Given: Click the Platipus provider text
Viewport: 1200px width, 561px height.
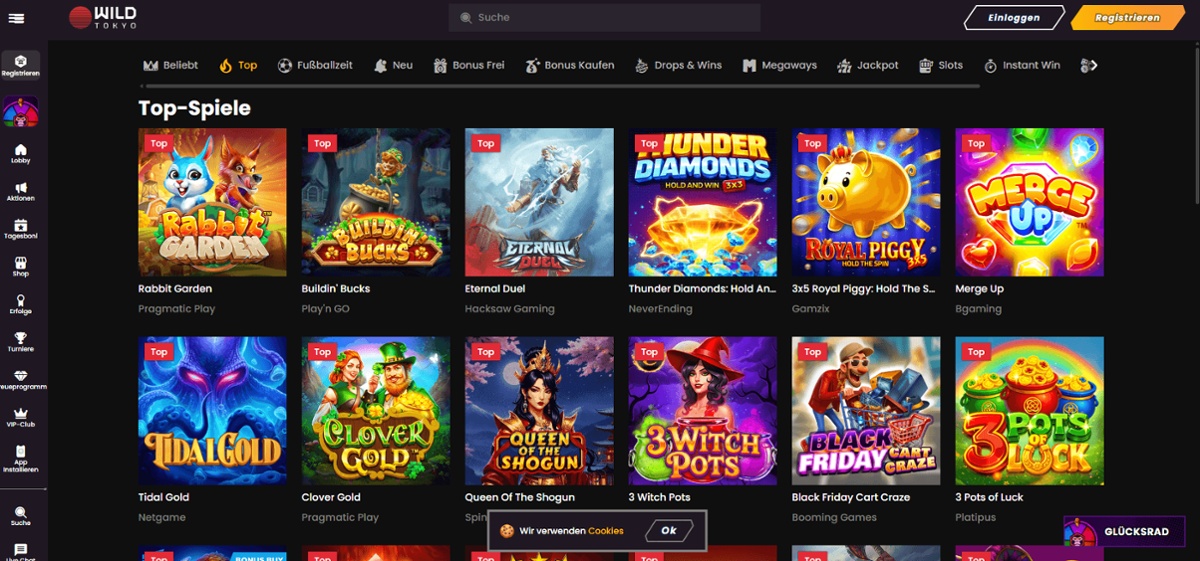Looking at the screenshot, I should tap(976, 518).
